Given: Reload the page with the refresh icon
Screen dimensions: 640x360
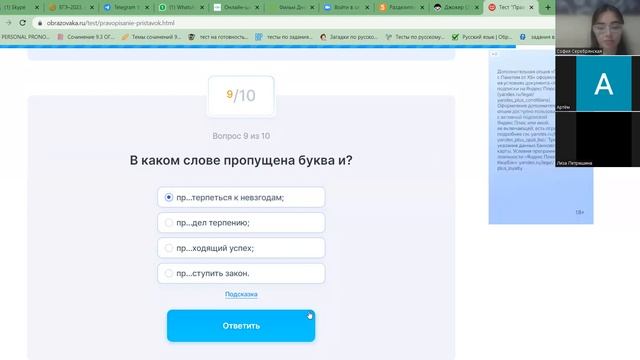Looking at the screenshot, I should point(23,23).
